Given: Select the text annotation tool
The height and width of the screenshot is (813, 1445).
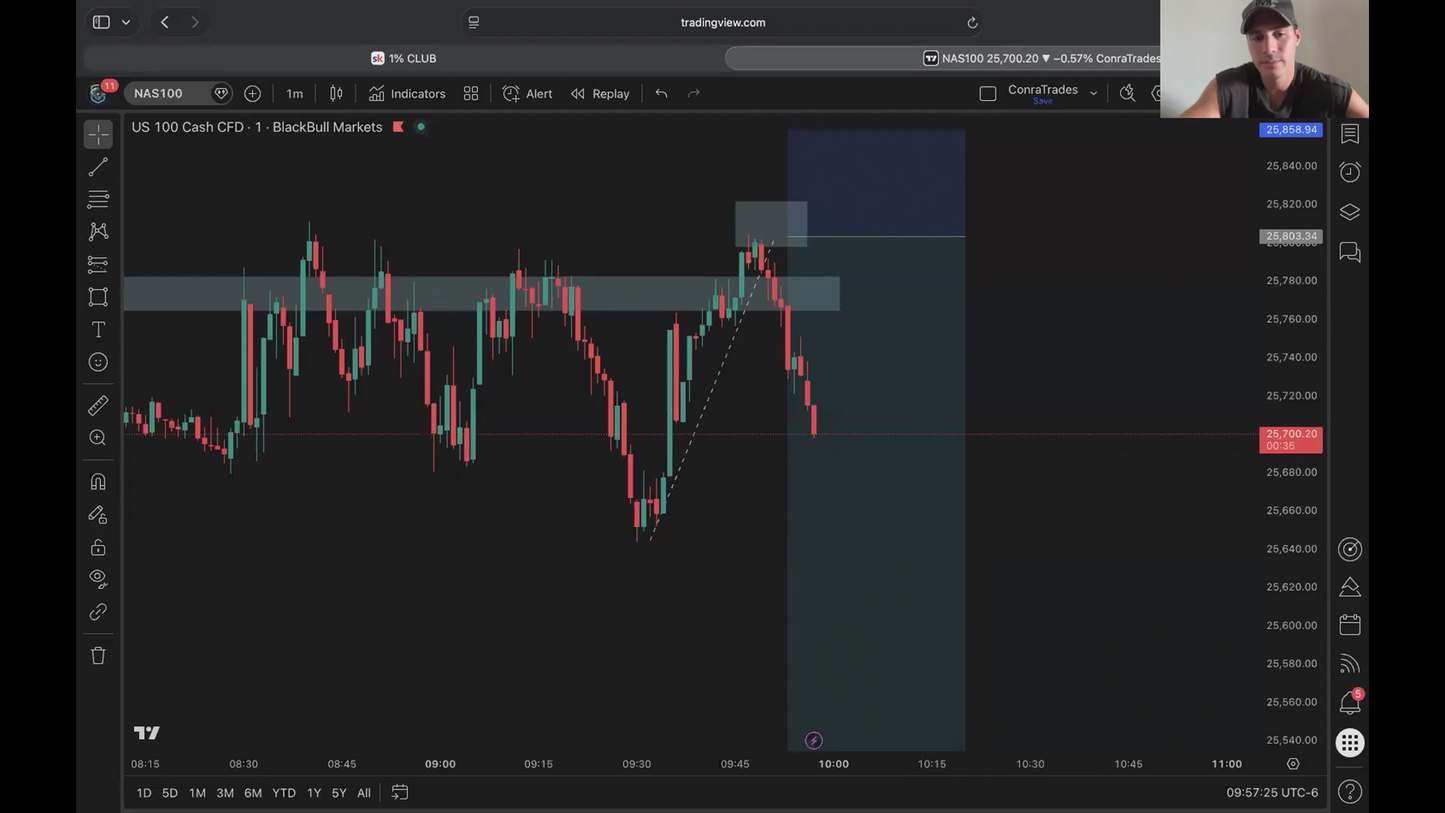Looking at the screenshot, I should (x=98, y=330).
